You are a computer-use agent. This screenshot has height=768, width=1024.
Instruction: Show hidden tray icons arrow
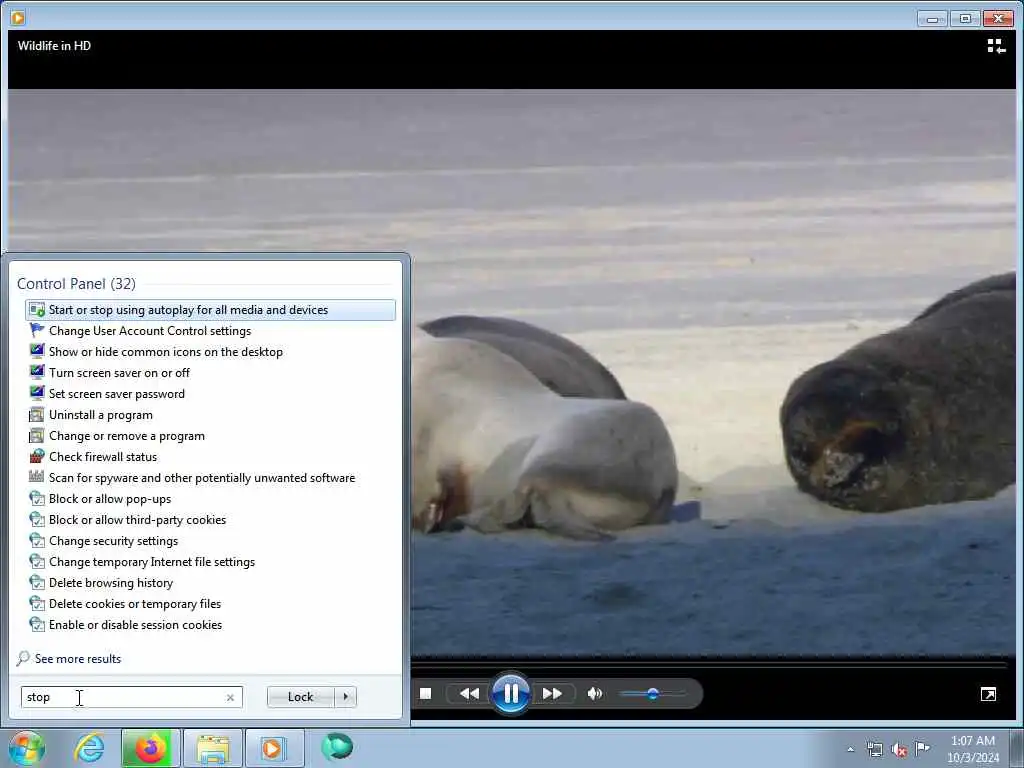click(850, 749)
